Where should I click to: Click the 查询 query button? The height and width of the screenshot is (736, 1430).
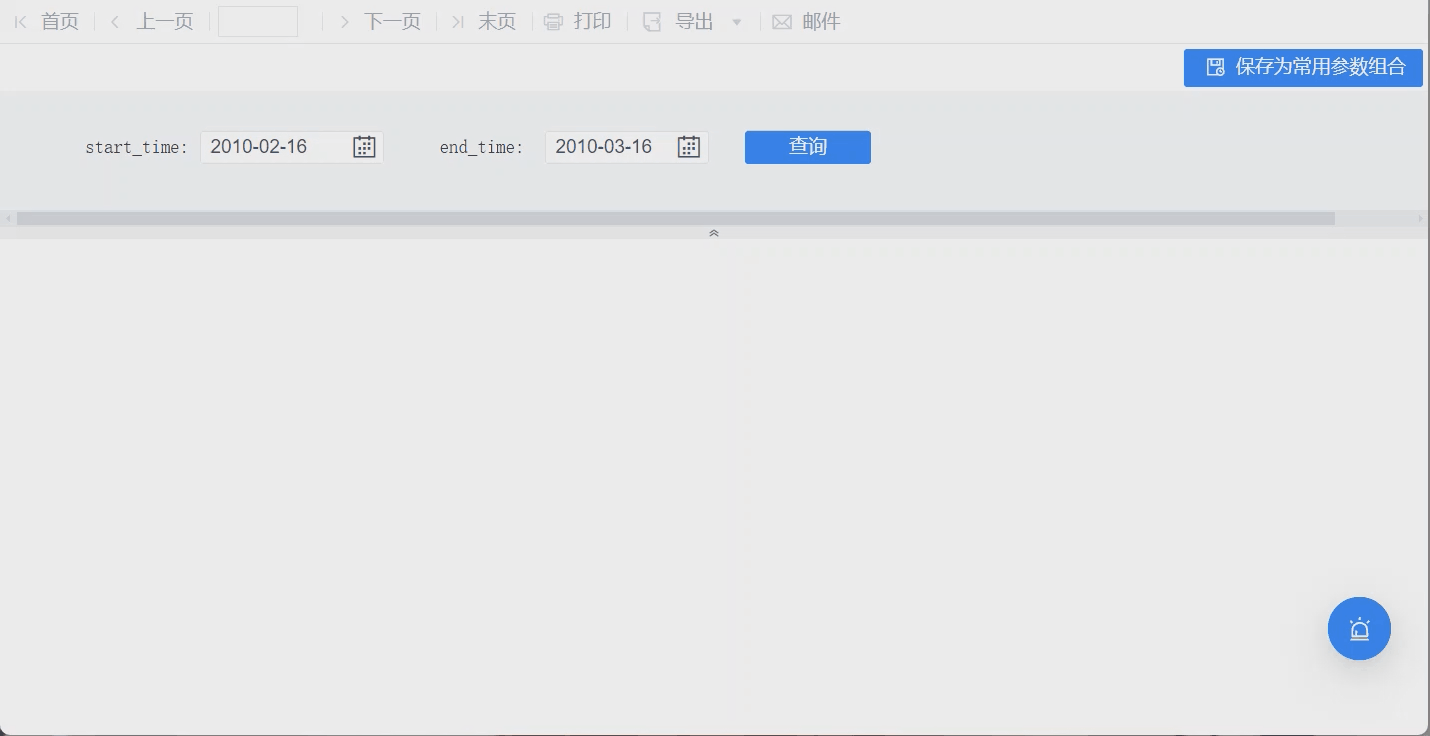pyautogui.click(x=807, y=146)
